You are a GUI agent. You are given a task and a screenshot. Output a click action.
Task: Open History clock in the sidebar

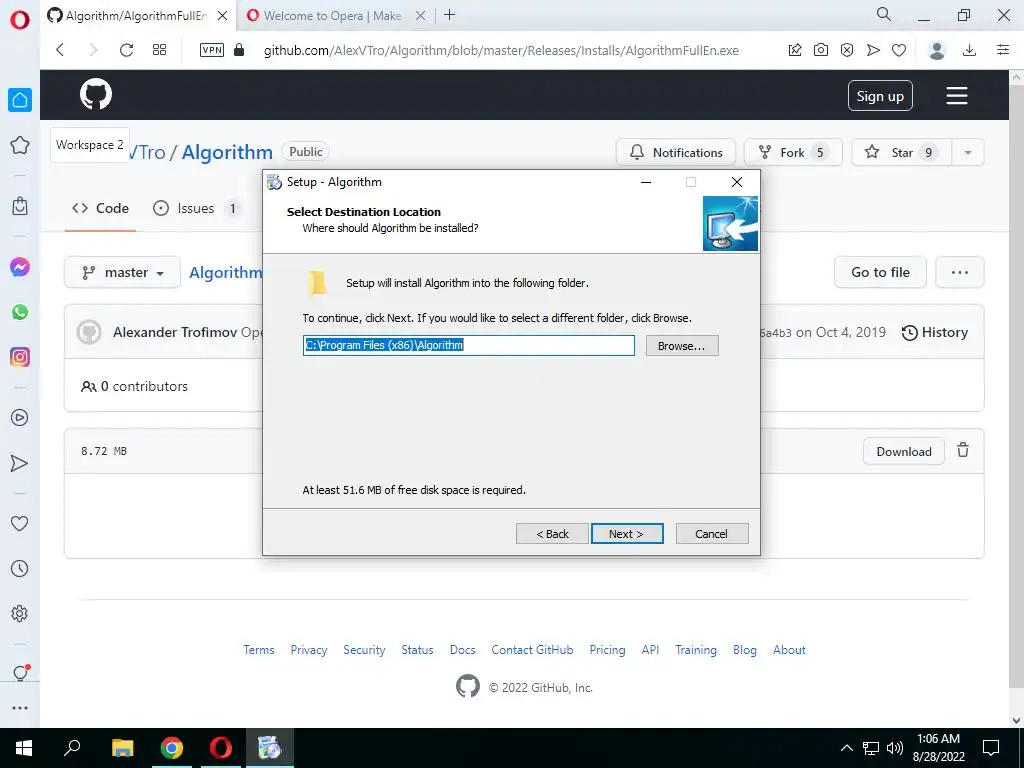pos(20,568)
